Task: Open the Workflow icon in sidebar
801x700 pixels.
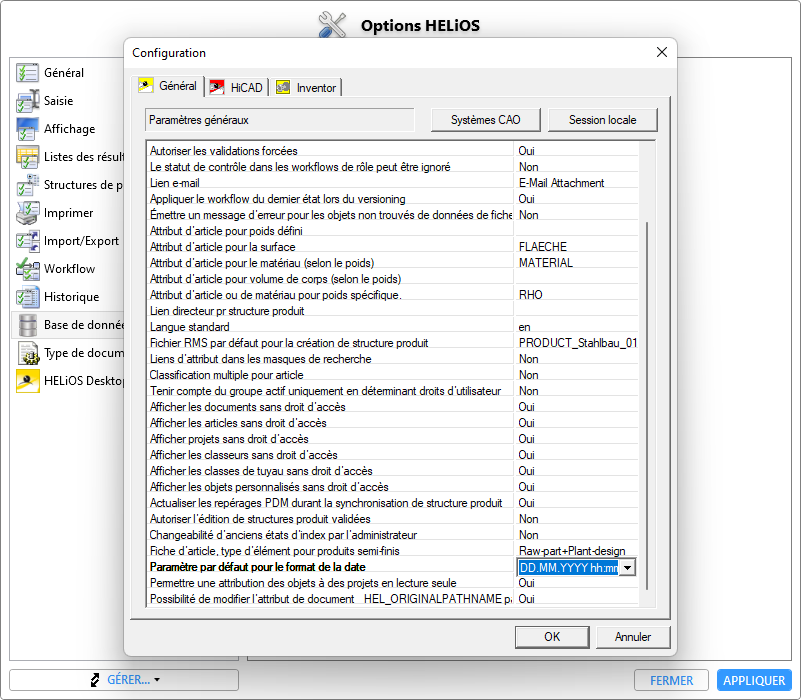Action: click(27, 269)
